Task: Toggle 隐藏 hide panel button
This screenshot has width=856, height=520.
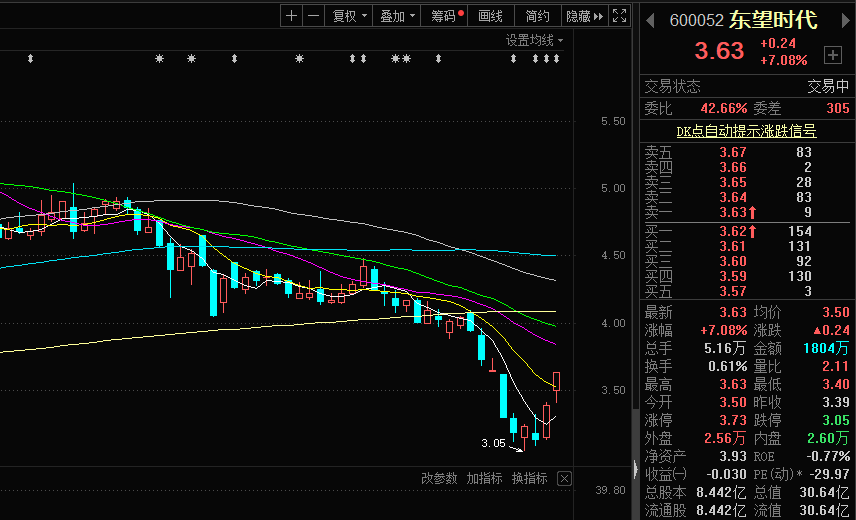Action: pos(584,16)
